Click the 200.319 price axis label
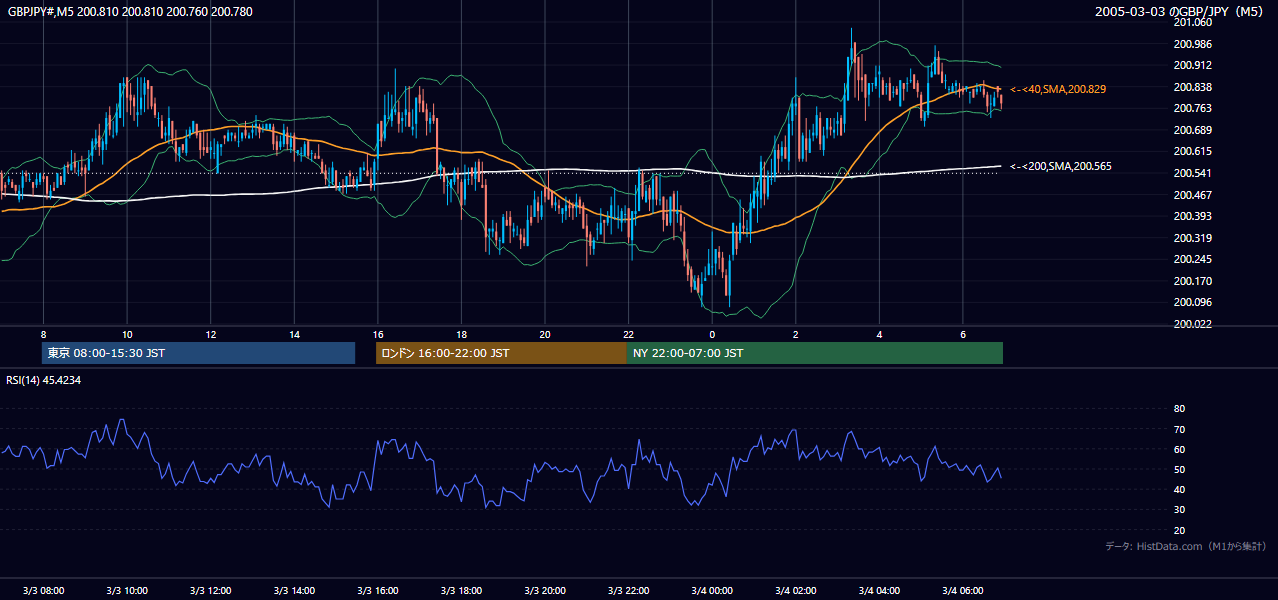1278x600 pixels. [1194, 238]
